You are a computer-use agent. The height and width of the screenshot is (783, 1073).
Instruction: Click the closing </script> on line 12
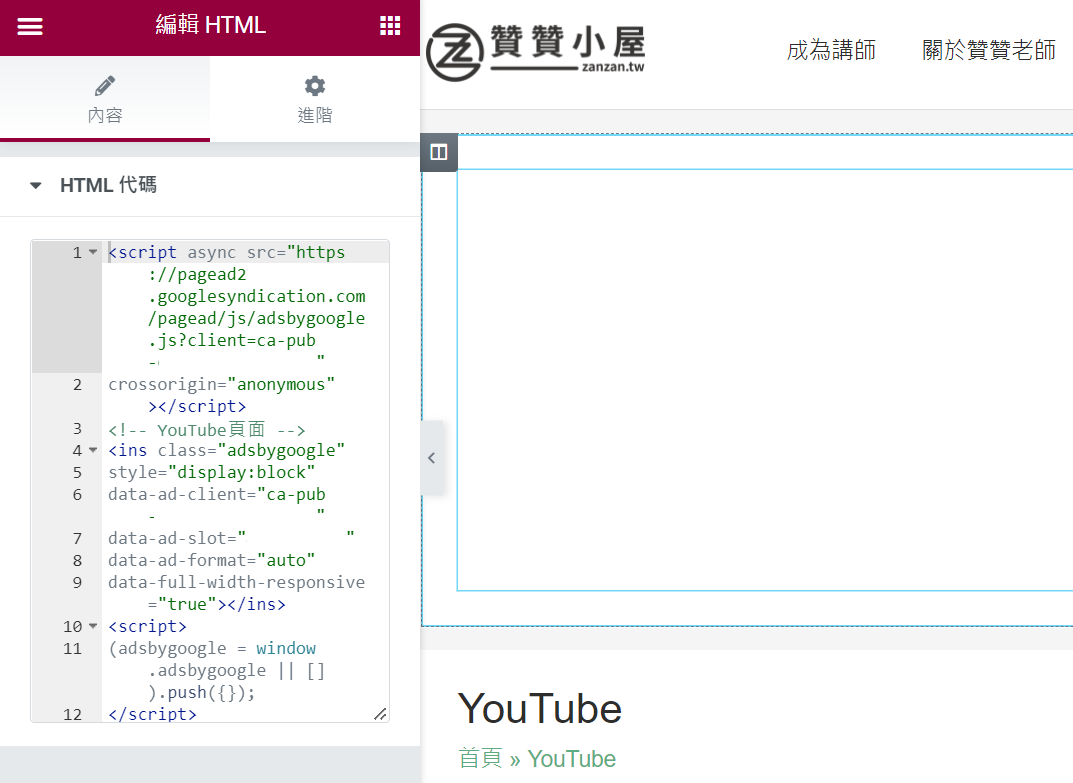click(x=152, y=714)
